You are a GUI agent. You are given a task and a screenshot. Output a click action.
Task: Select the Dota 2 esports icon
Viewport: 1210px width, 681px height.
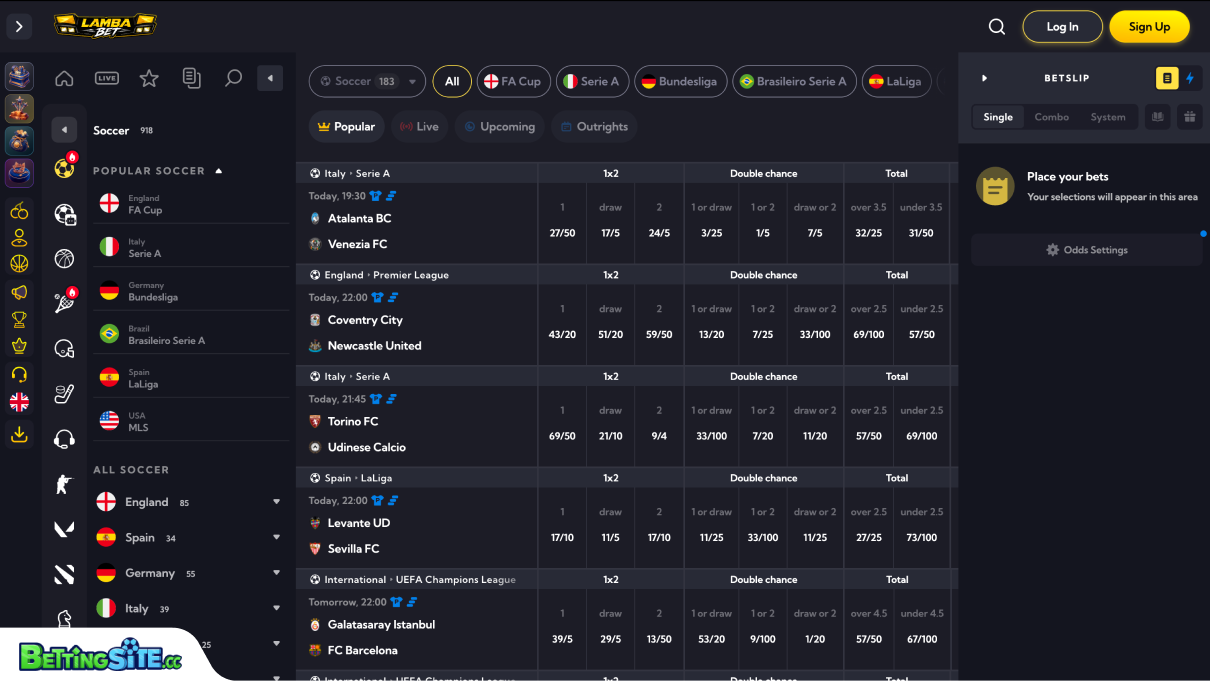coord(64,574)
